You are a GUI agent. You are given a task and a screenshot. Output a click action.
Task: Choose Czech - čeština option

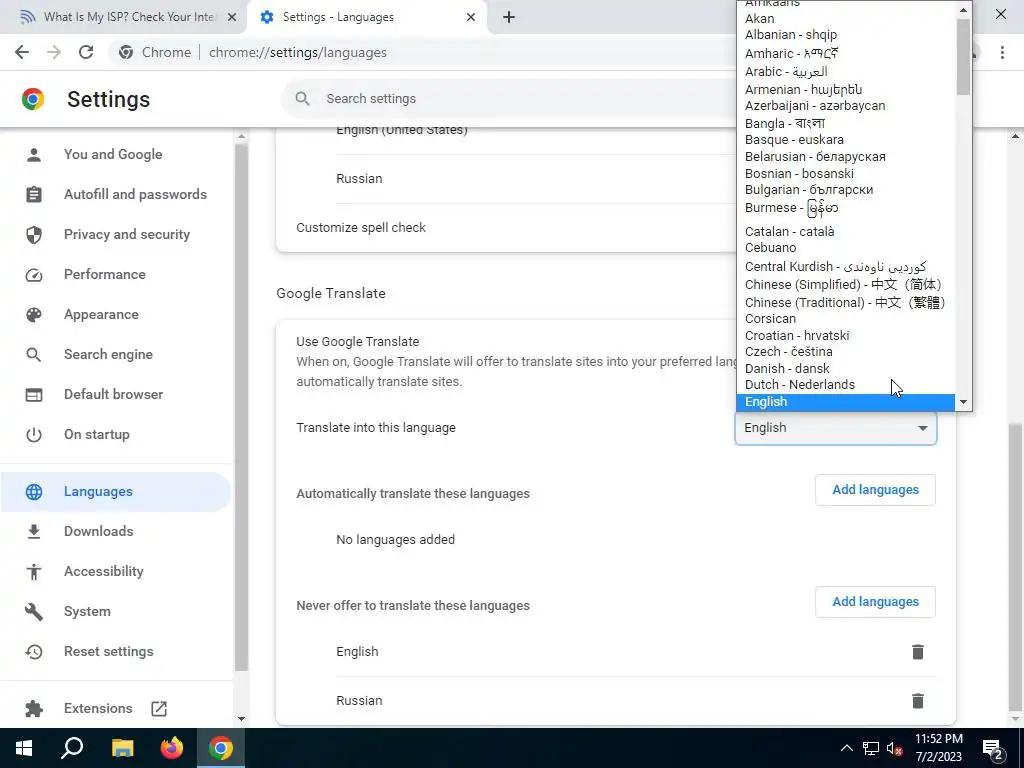pos(846,351)
